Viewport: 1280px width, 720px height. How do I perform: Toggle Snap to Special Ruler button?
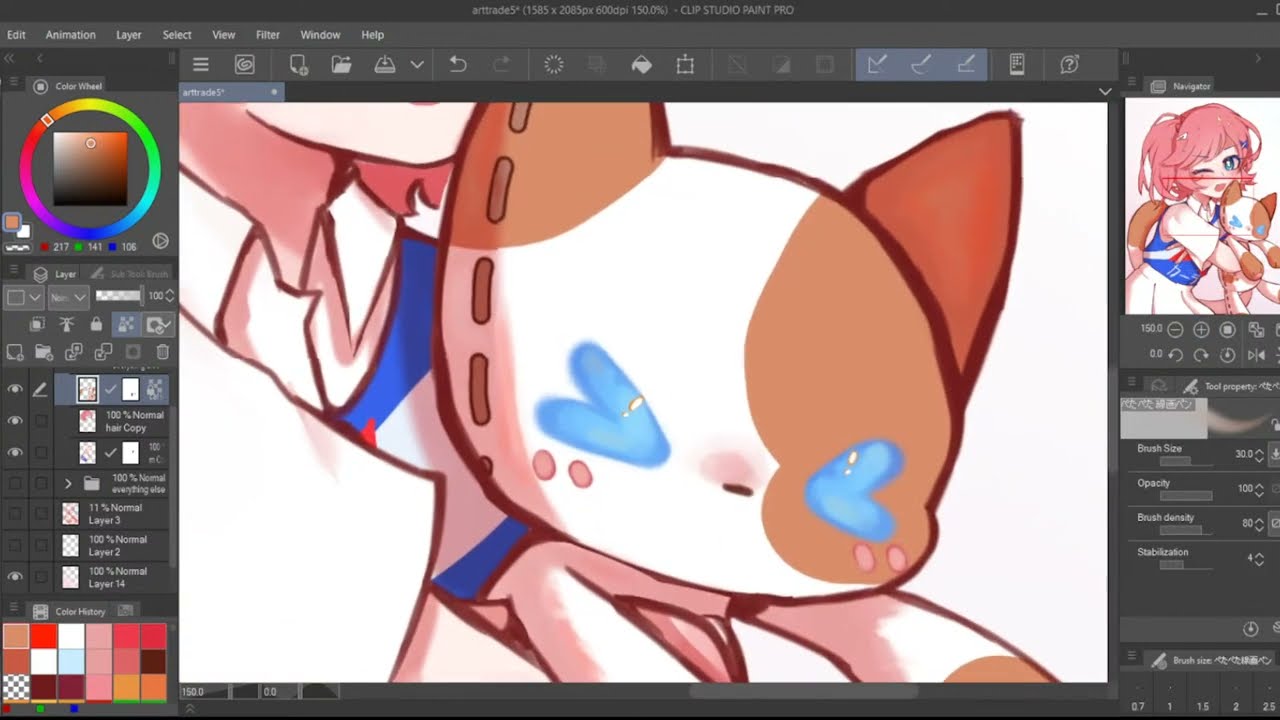pos(921,65)
